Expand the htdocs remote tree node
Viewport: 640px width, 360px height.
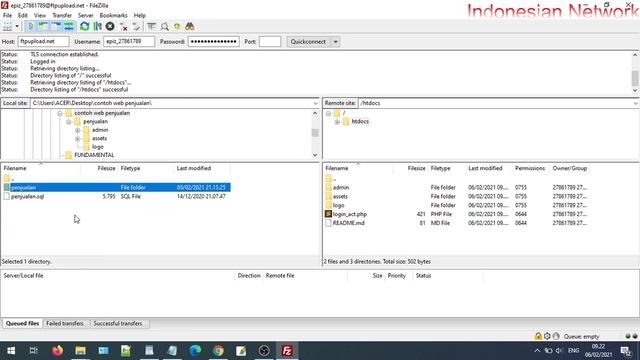(337, 122)
